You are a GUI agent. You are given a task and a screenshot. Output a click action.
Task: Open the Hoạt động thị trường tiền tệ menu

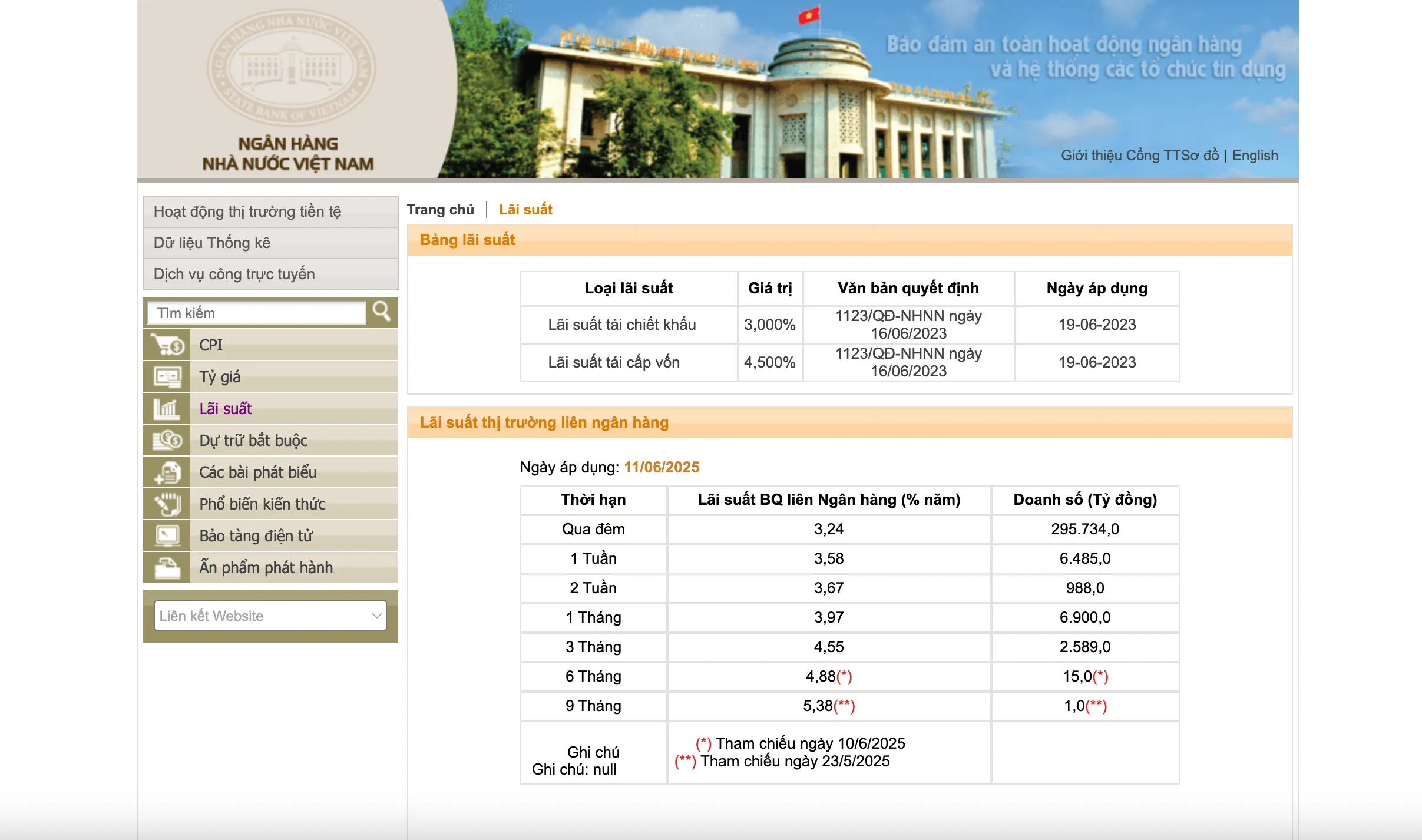pyautogui.click(x=247, y=211)
